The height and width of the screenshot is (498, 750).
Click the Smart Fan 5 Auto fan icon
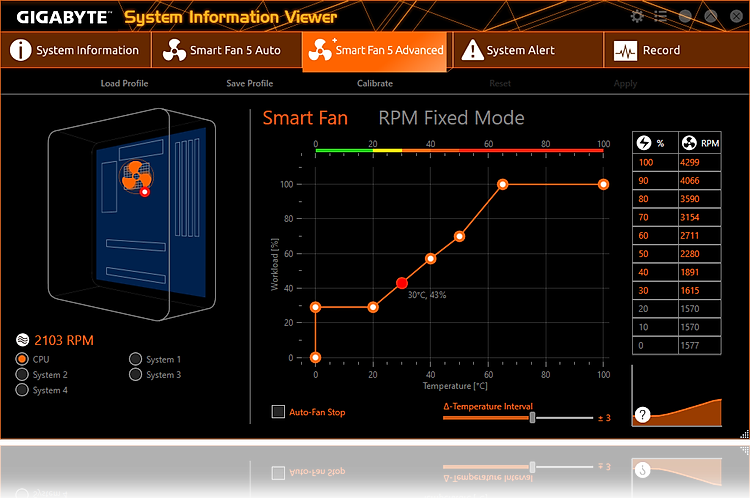(174, 50)
